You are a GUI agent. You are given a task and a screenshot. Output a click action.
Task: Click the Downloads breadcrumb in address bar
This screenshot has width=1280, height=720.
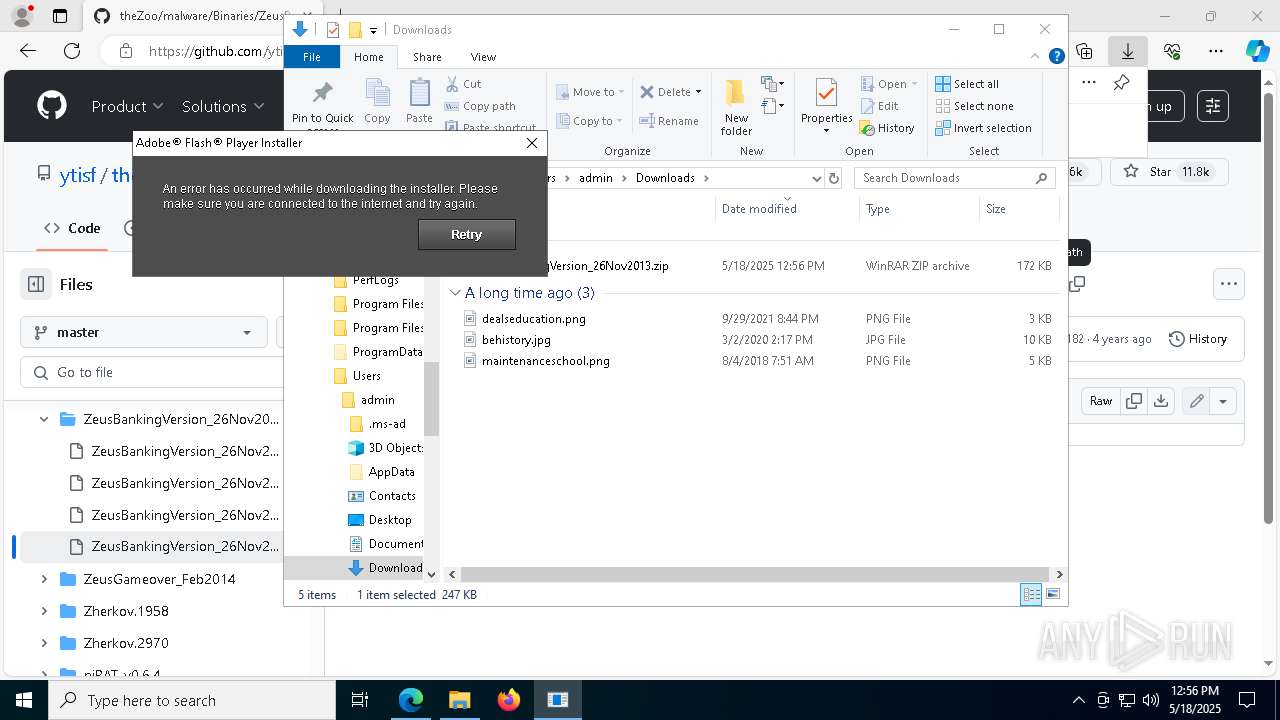[665, 178]
